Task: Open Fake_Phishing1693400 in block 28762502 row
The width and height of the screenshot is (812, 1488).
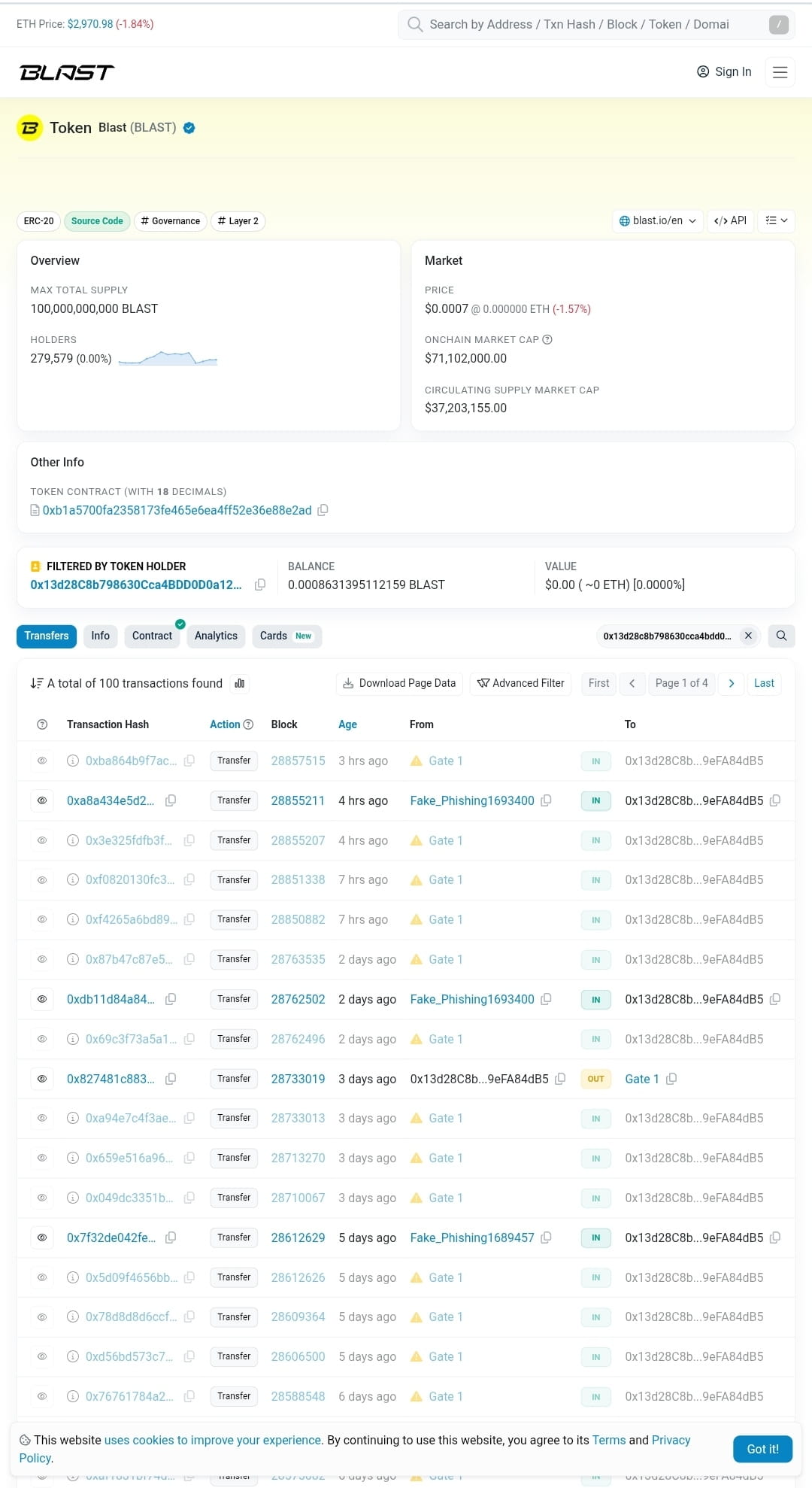Action: tap(472, 999)
